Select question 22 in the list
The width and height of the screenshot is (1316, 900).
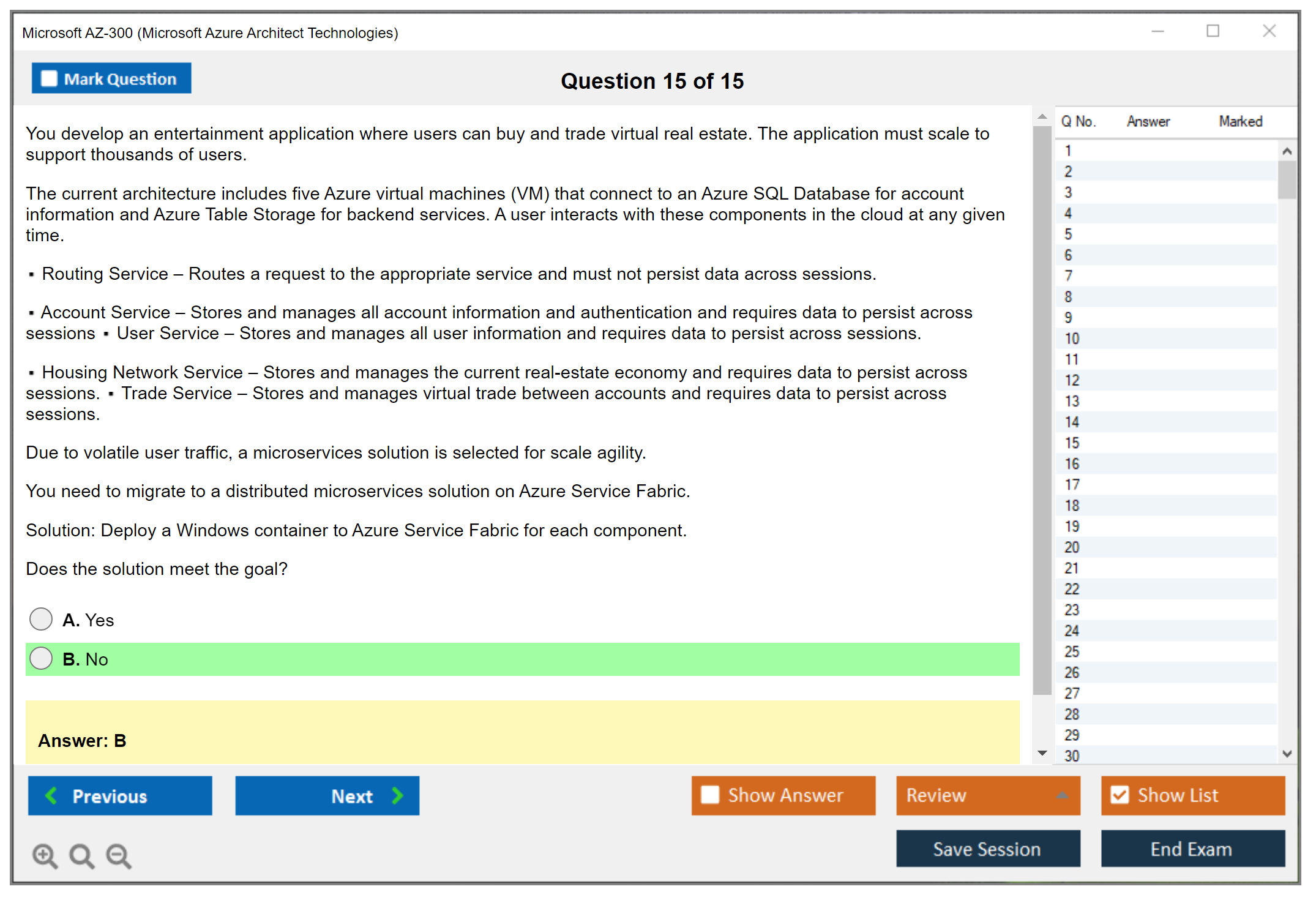1072,589
